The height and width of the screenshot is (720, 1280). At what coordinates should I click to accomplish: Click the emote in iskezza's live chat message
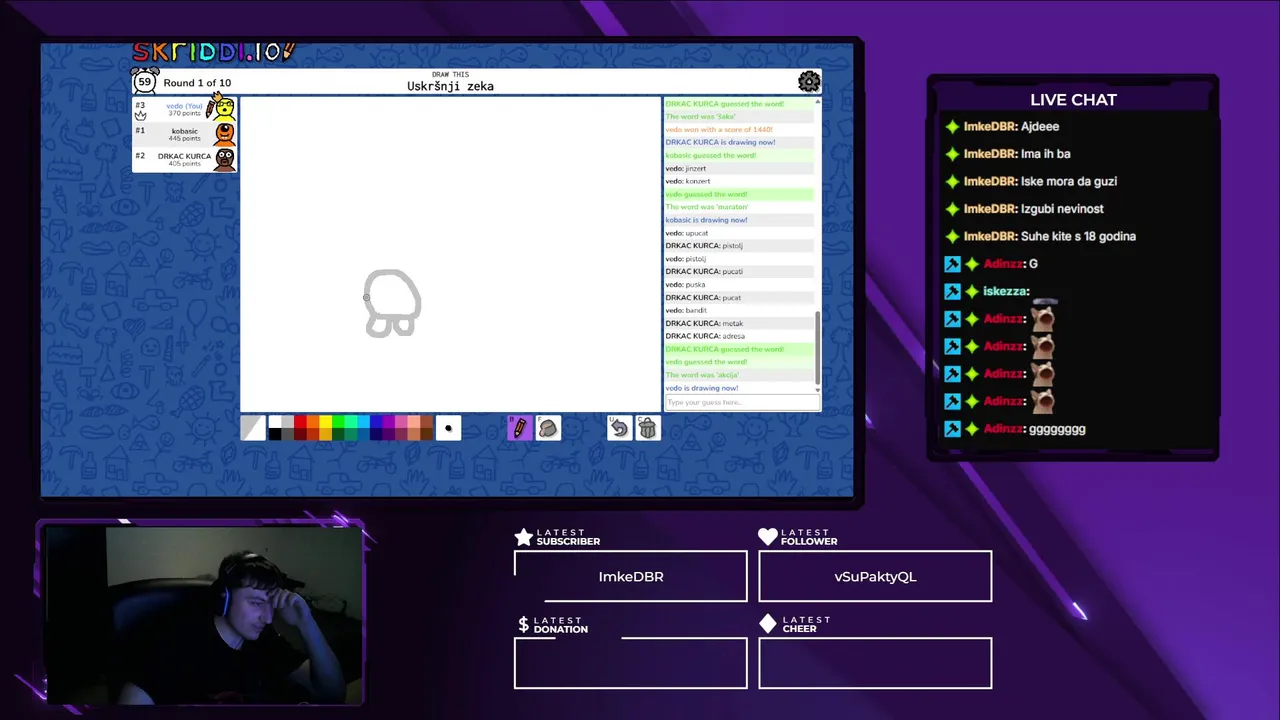pos(1045,300)
